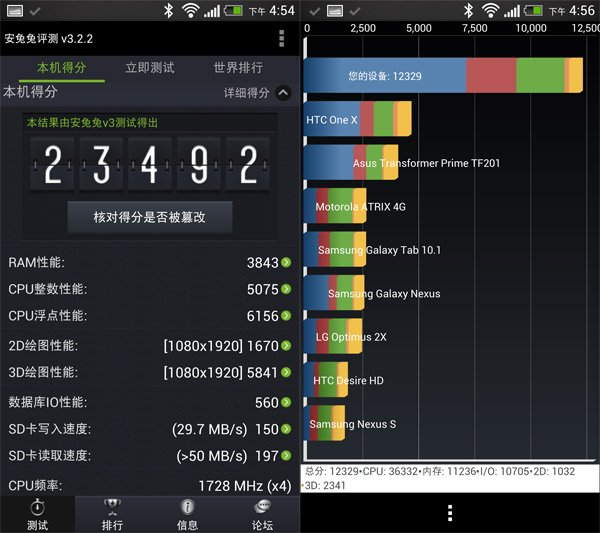Open the 排行 trophy tab at bottom
Viewport: 600px width, 533px height.
112,514
